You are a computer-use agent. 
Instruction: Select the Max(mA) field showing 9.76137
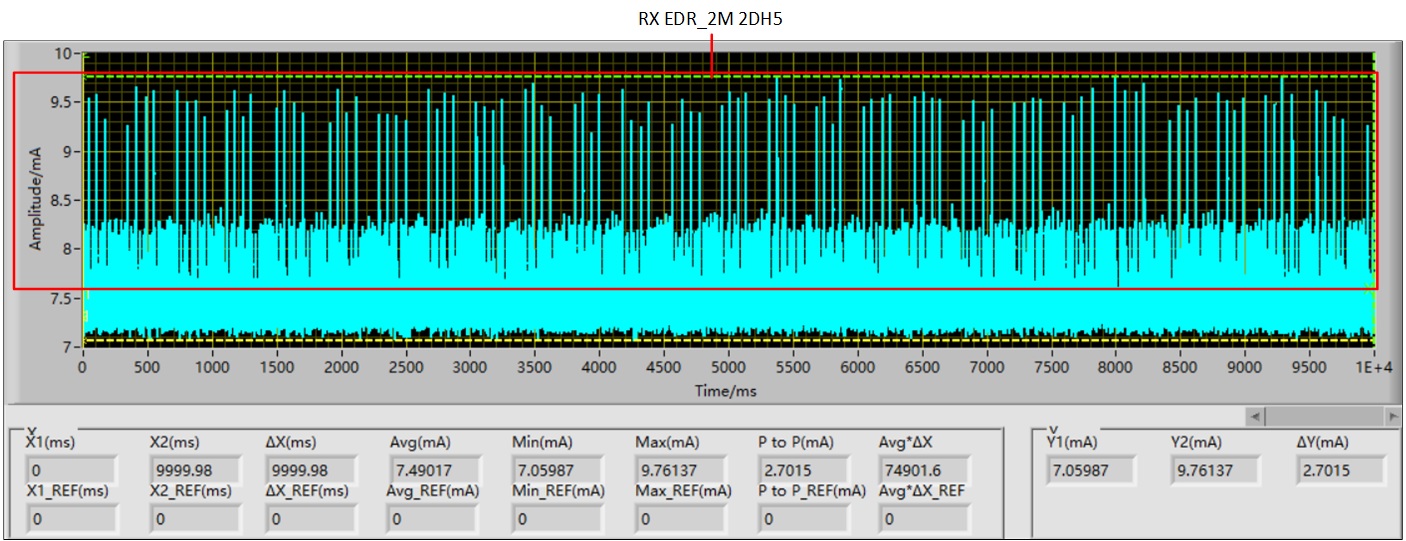pyautogui.click(x=682, y=470)
